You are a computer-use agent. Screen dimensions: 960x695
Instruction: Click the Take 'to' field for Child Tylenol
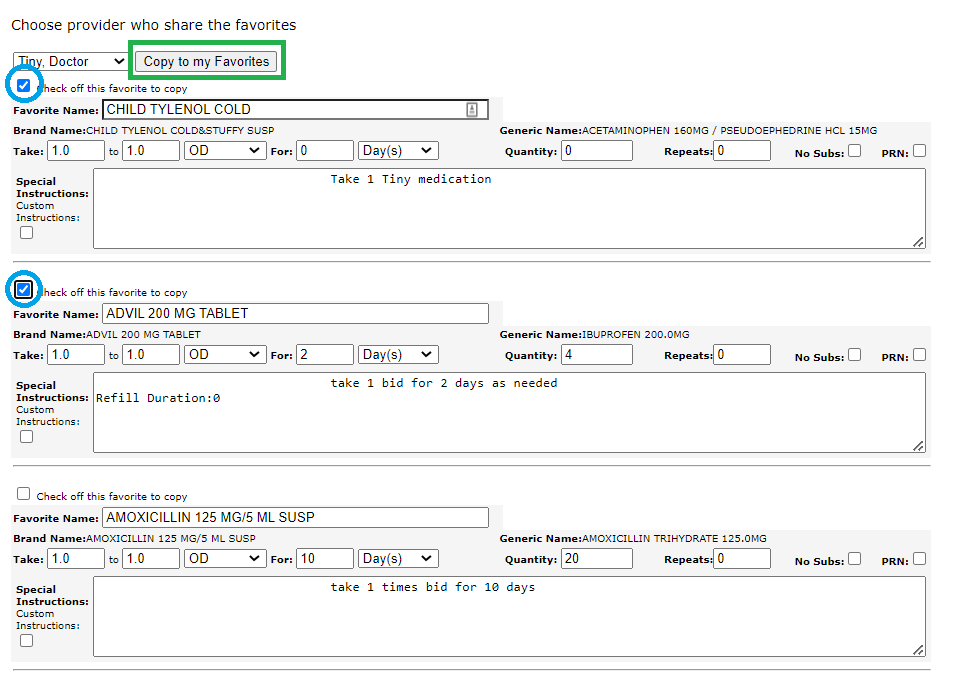coord(151,151)
